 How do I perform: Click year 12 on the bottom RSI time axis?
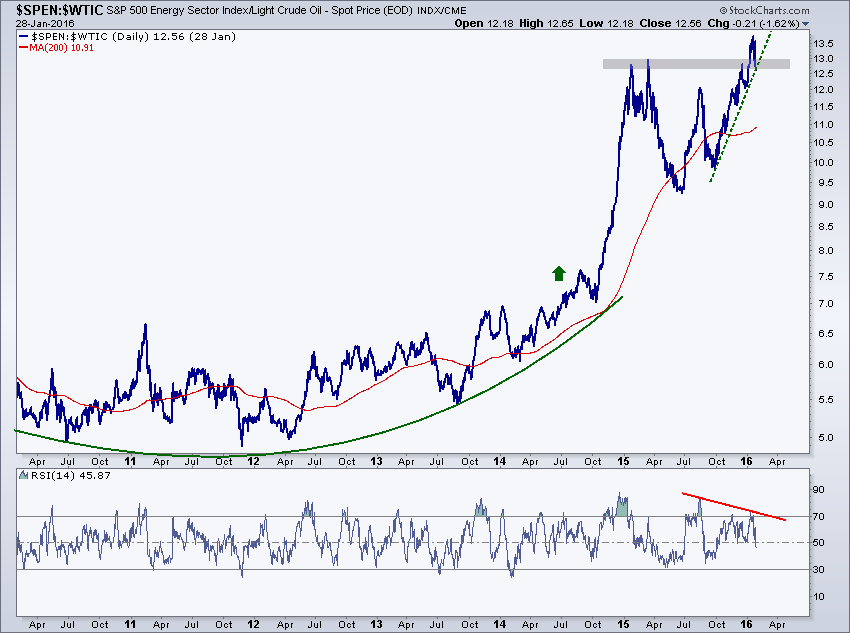253,624
